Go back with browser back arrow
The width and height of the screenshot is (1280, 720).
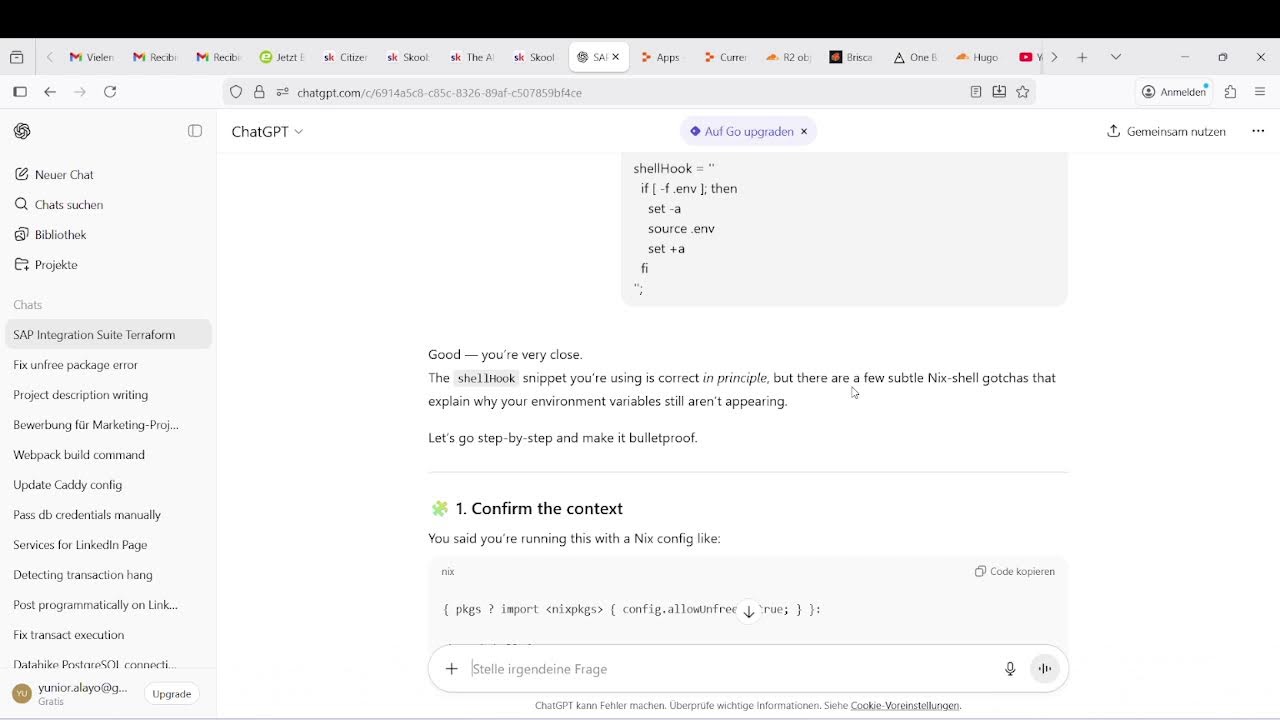(50, 91)
